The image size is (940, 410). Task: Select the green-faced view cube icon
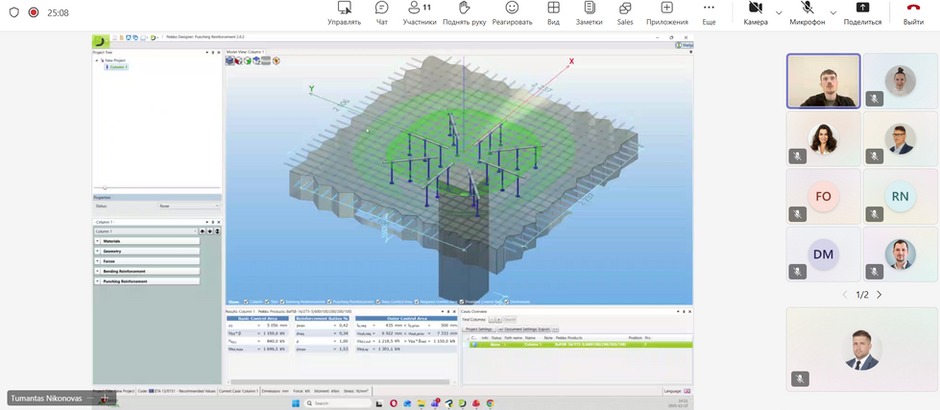[x=247, y=61]
